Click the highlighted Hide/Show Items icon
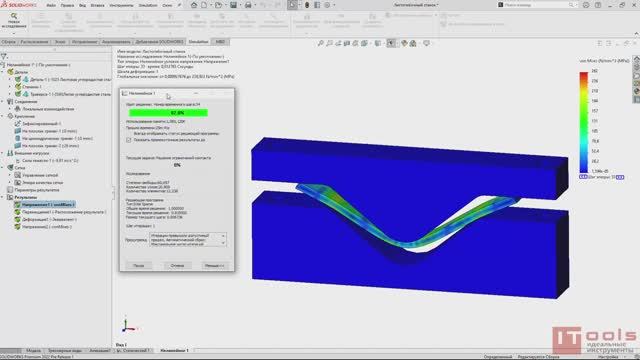 tap(391, 43)
